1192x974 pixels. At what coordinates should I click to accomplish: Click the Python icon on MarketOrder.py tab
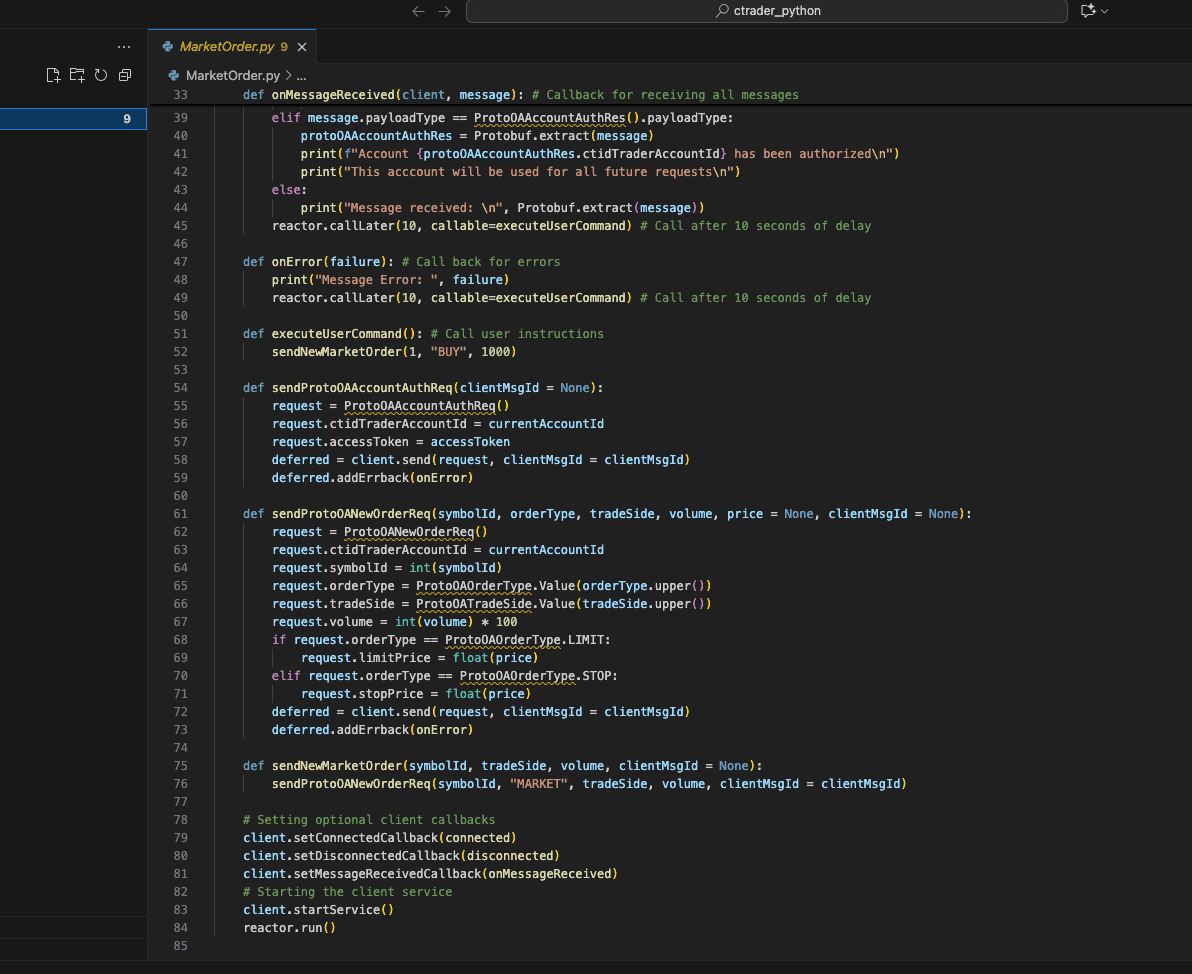pos(167,47)
